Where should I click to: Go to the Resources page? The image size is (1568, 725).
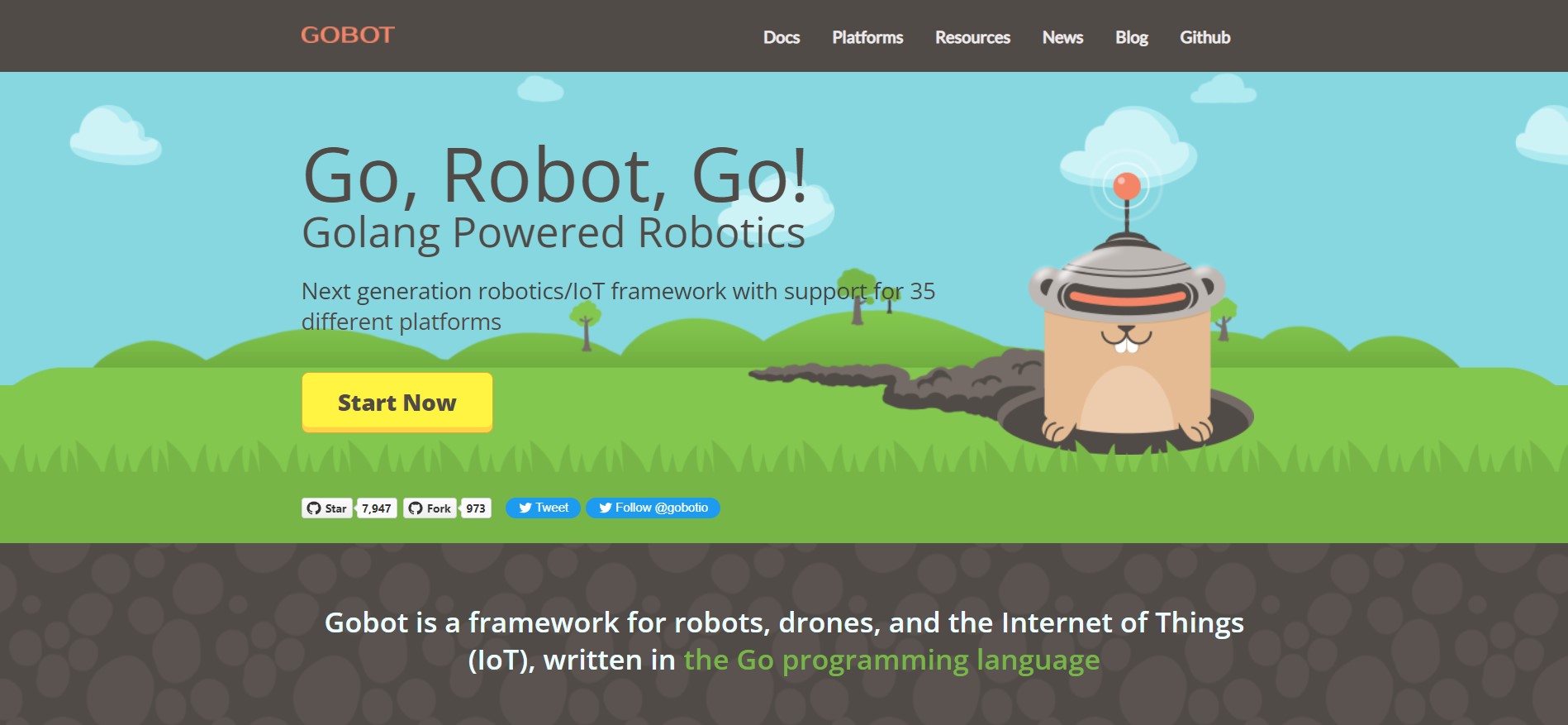tap(972, 37)
